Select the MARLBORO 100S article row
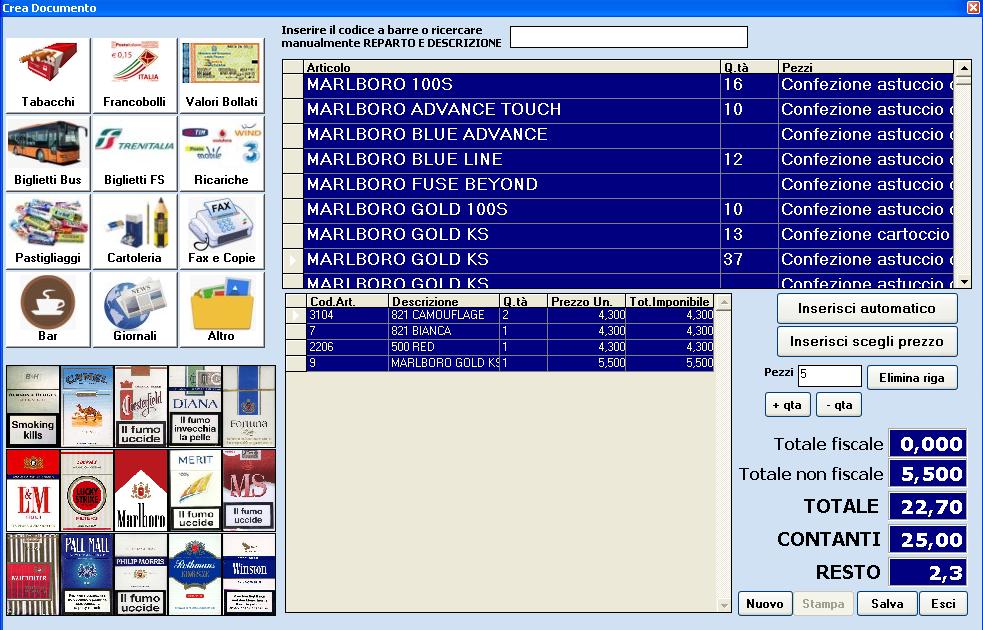 point(618,85)
